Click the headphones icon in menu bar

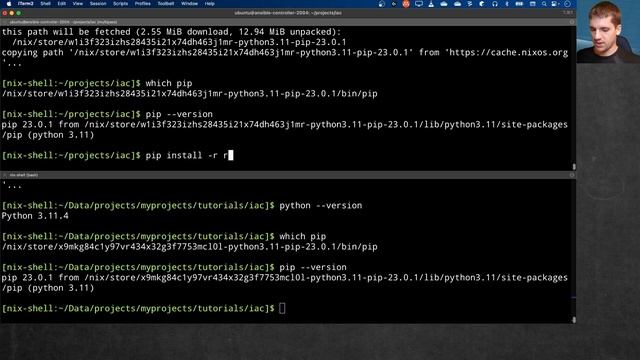(495, 4)
